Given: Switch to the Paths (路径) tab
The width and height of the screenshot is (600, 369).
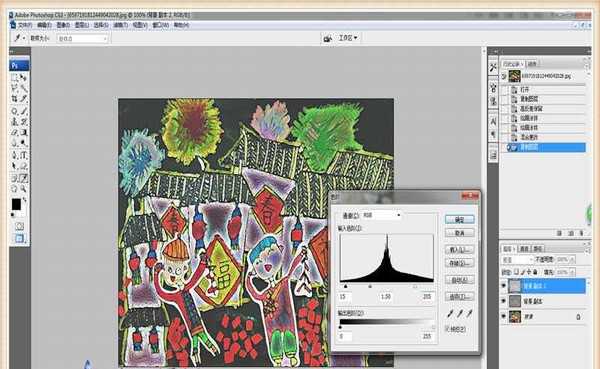Looking at the screenshot, I should 538,249.
